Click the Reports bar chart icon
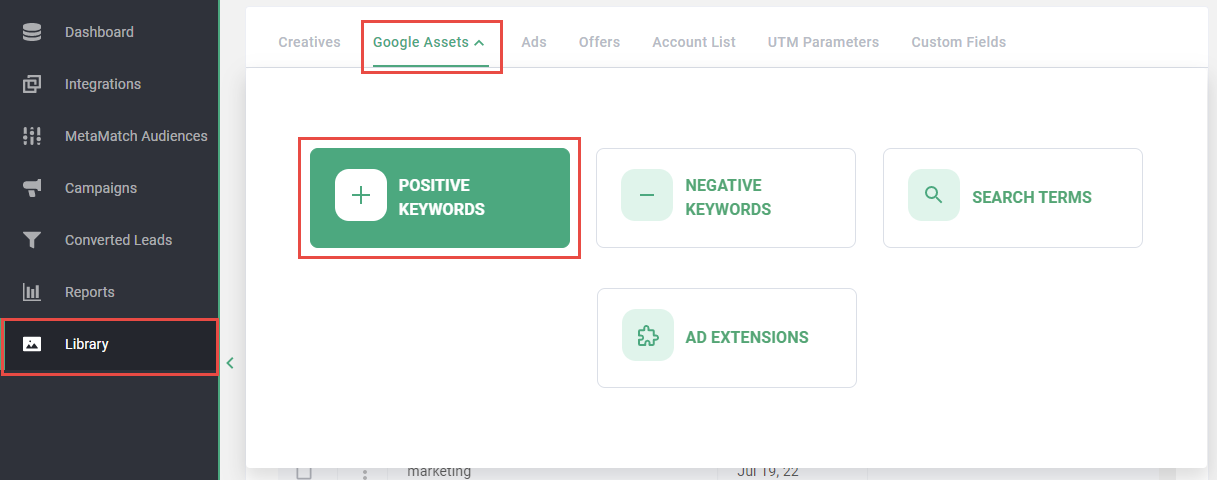Image resolution: width=1217 pixels, height=480 pixels. [x=32, y=292]
